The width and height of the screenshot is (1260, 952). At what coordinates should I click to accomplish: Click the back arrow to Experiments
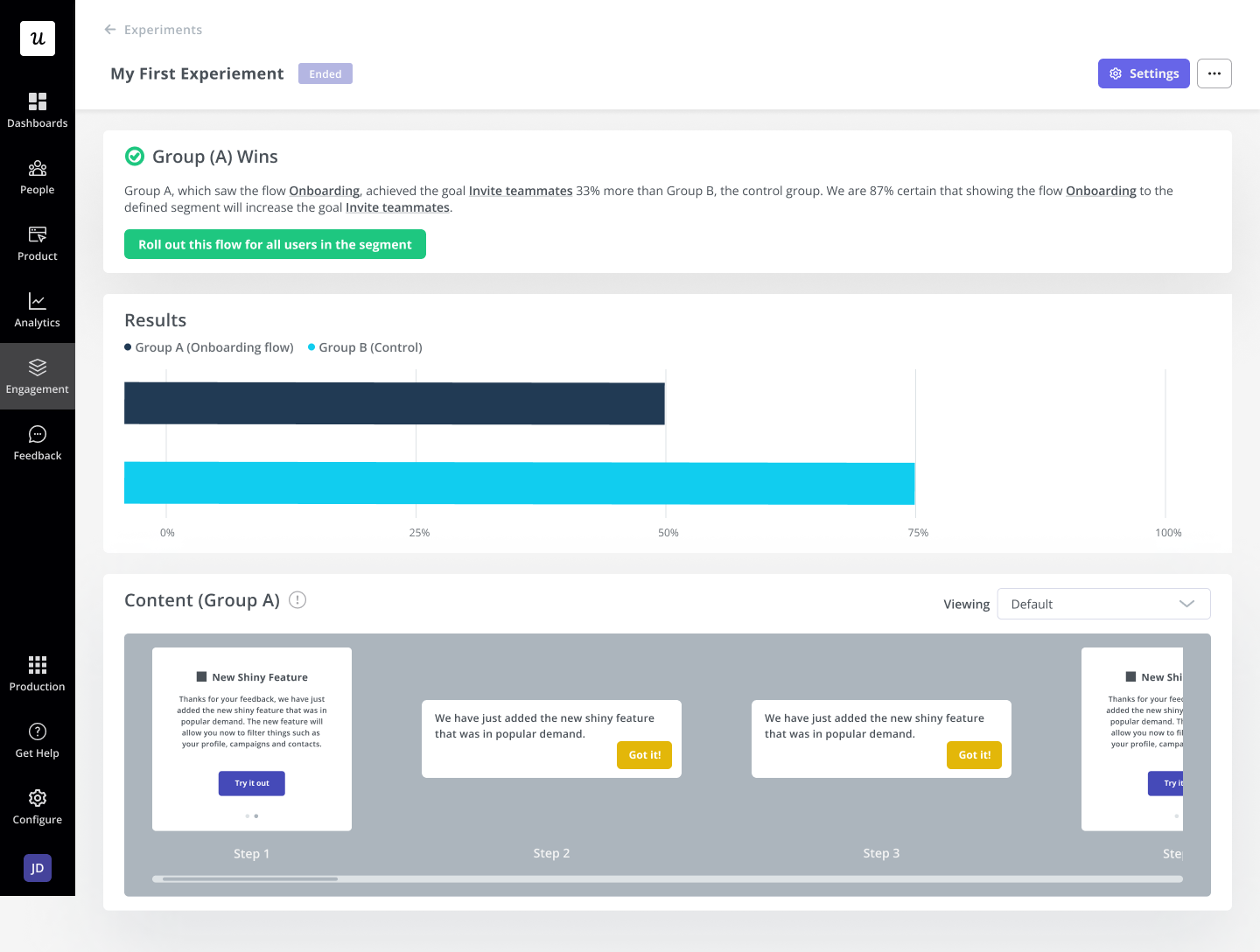coord(109,29)
